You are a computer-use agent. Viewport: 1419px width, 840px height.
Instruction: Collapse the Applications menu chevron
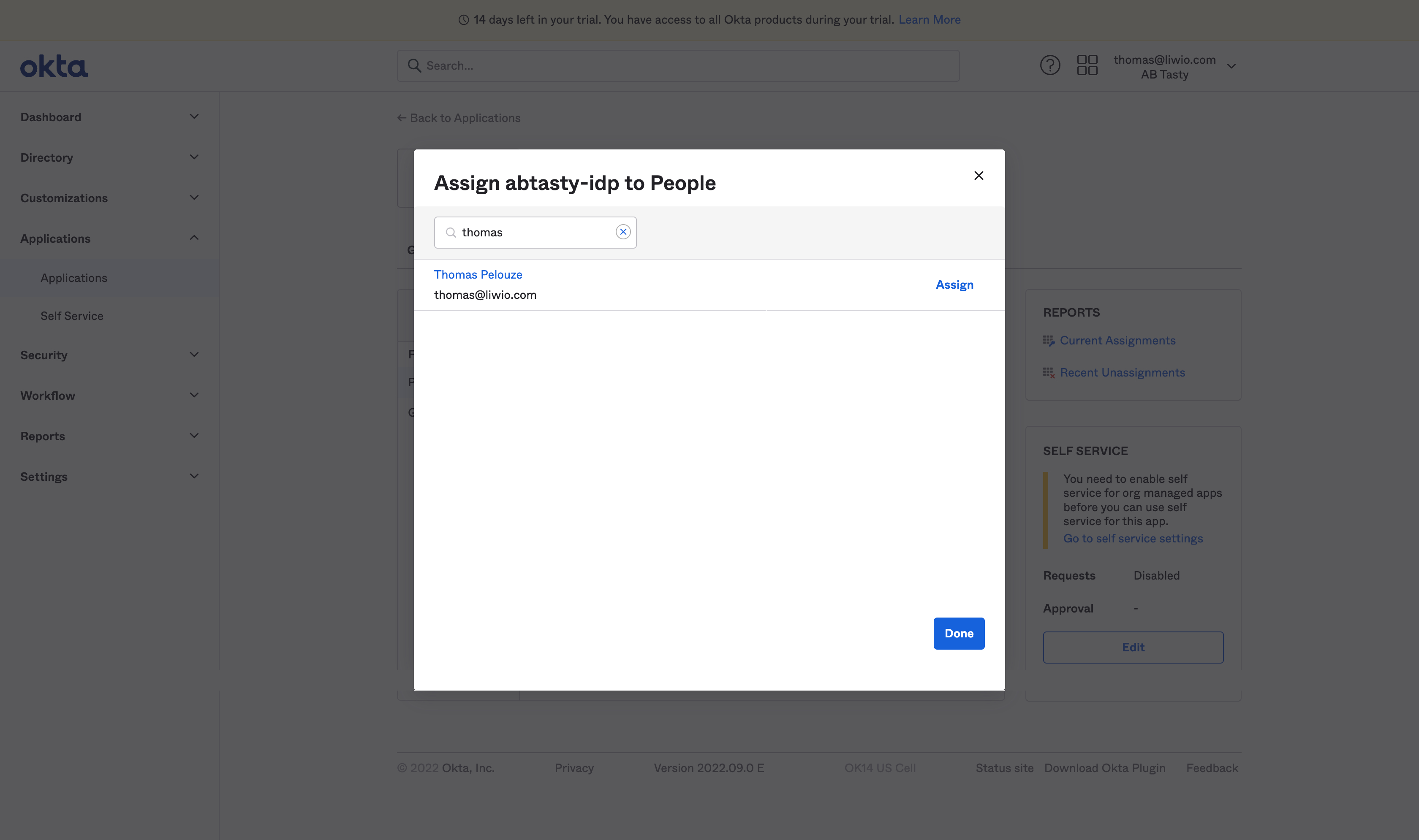tap(194, 238)
